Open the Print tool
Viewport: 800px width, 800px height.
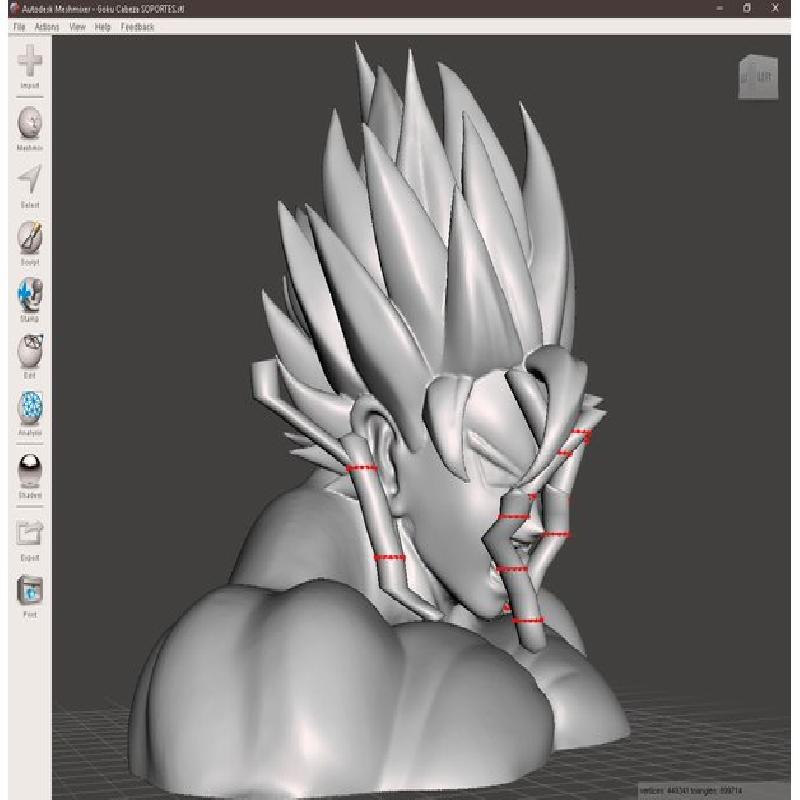click(x=30, y=590)
